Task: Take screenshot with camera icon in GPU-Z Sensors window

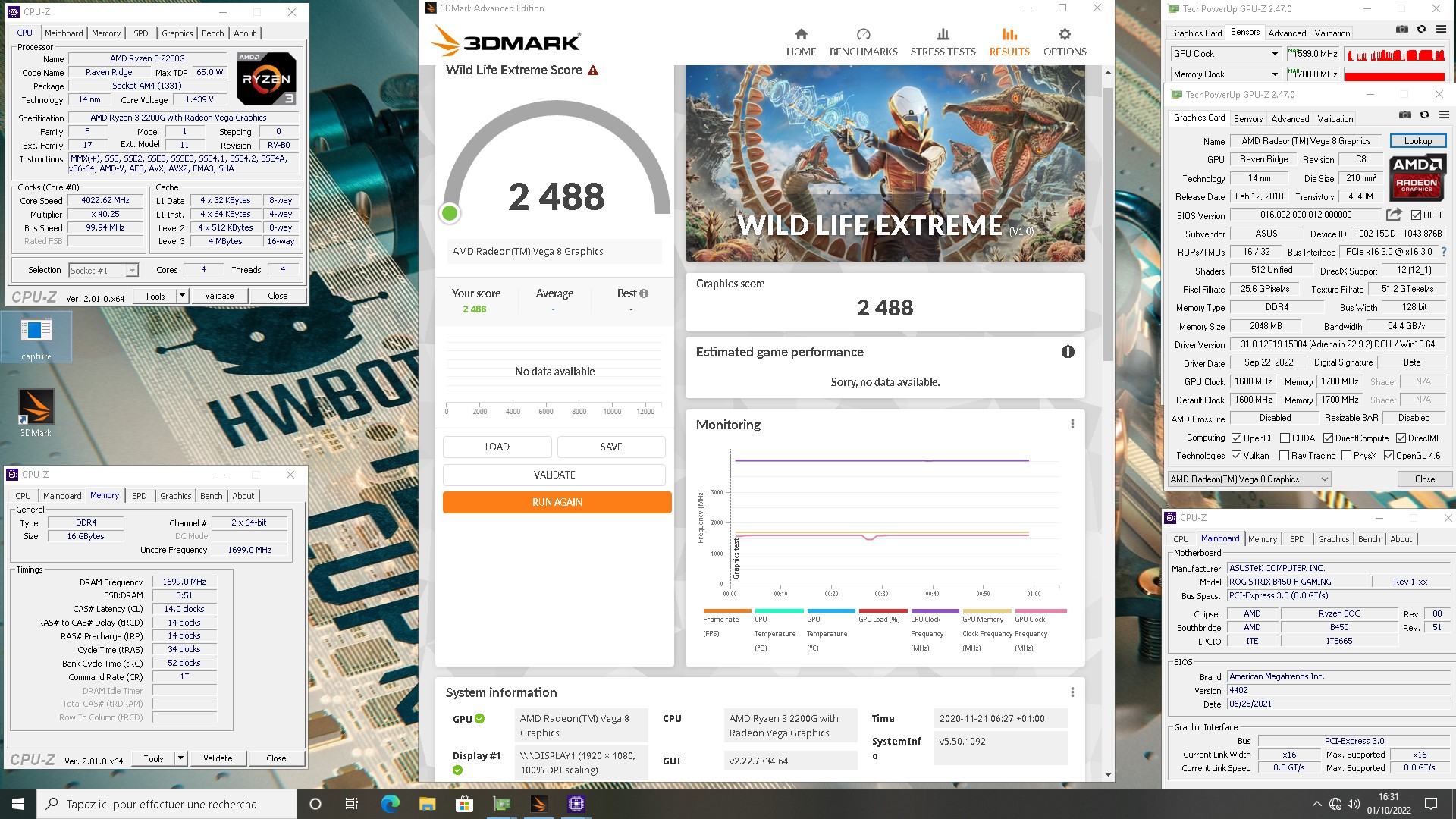Action: pos(1402,30)
